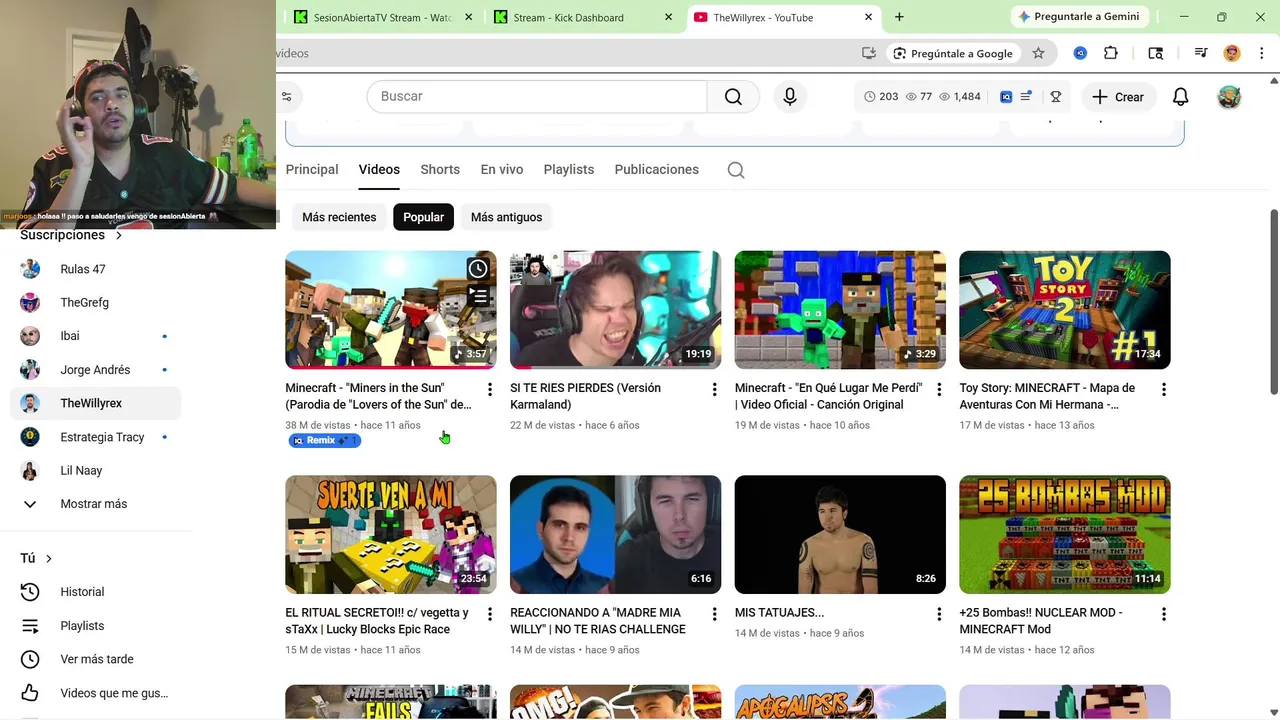The width and height of the screenshot is (1280, 720).
Task: Open SUERTE VEN A MI video thumbnail
Action: [x=390, y=535]
